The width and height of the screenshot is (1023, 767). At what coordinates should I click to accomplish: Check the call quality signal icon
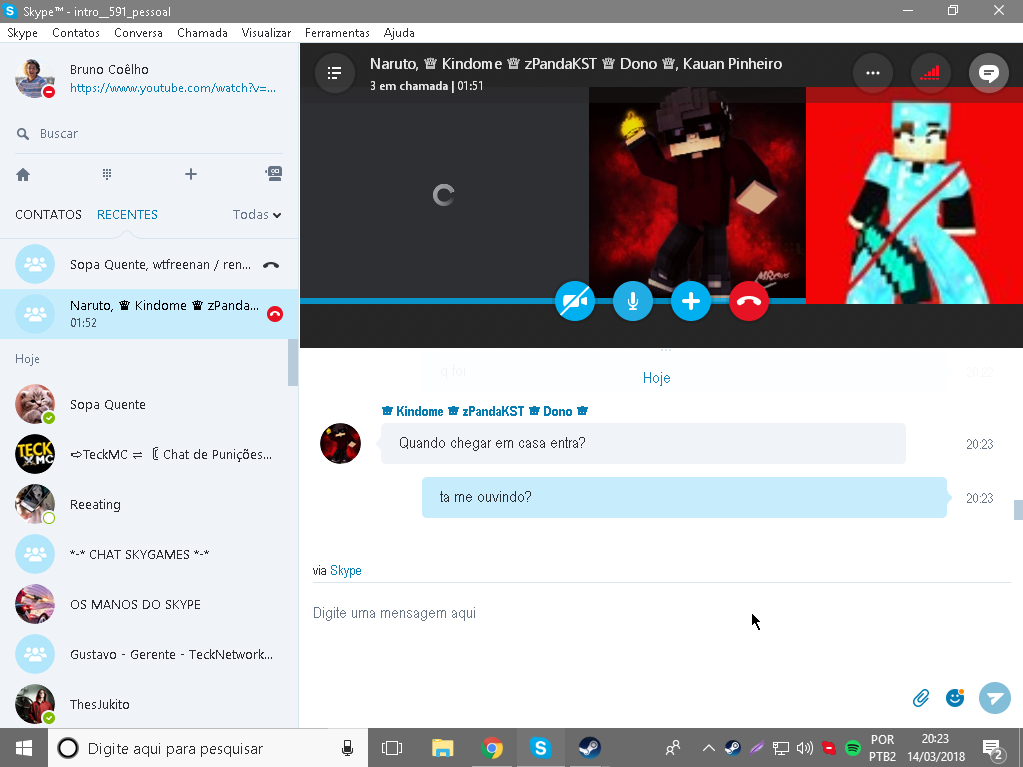pos(930,73)
